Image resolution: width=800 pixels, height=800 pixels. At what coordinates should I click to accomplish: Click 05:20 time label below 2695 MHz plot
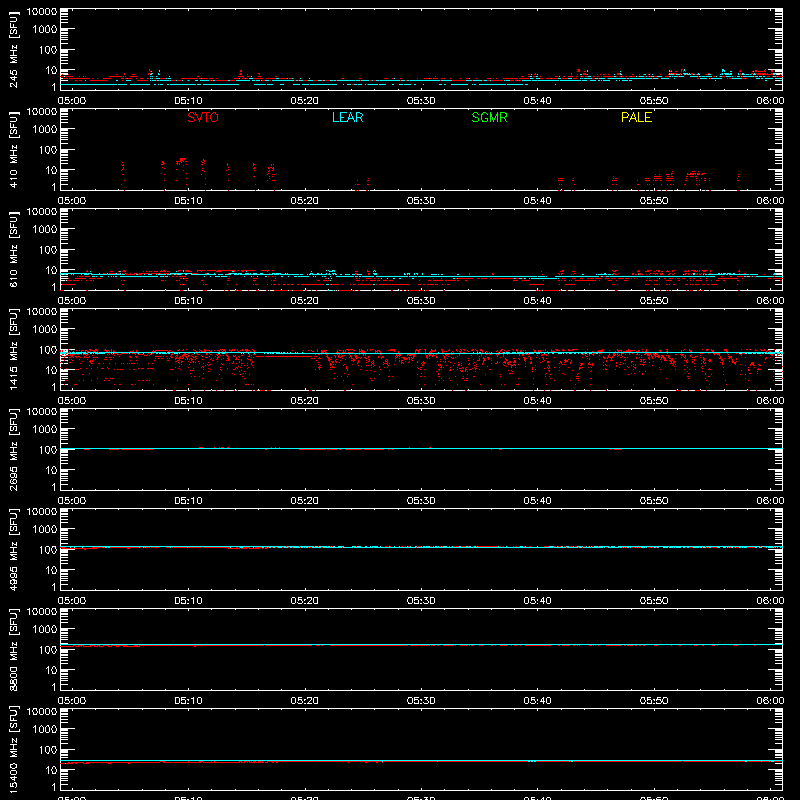(305, 501)
